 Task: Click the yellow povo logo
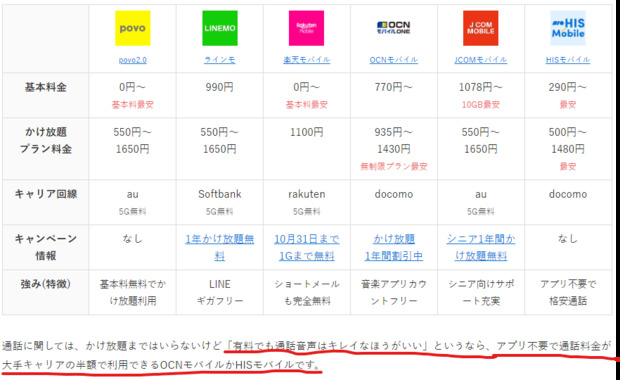pos(132,28)
